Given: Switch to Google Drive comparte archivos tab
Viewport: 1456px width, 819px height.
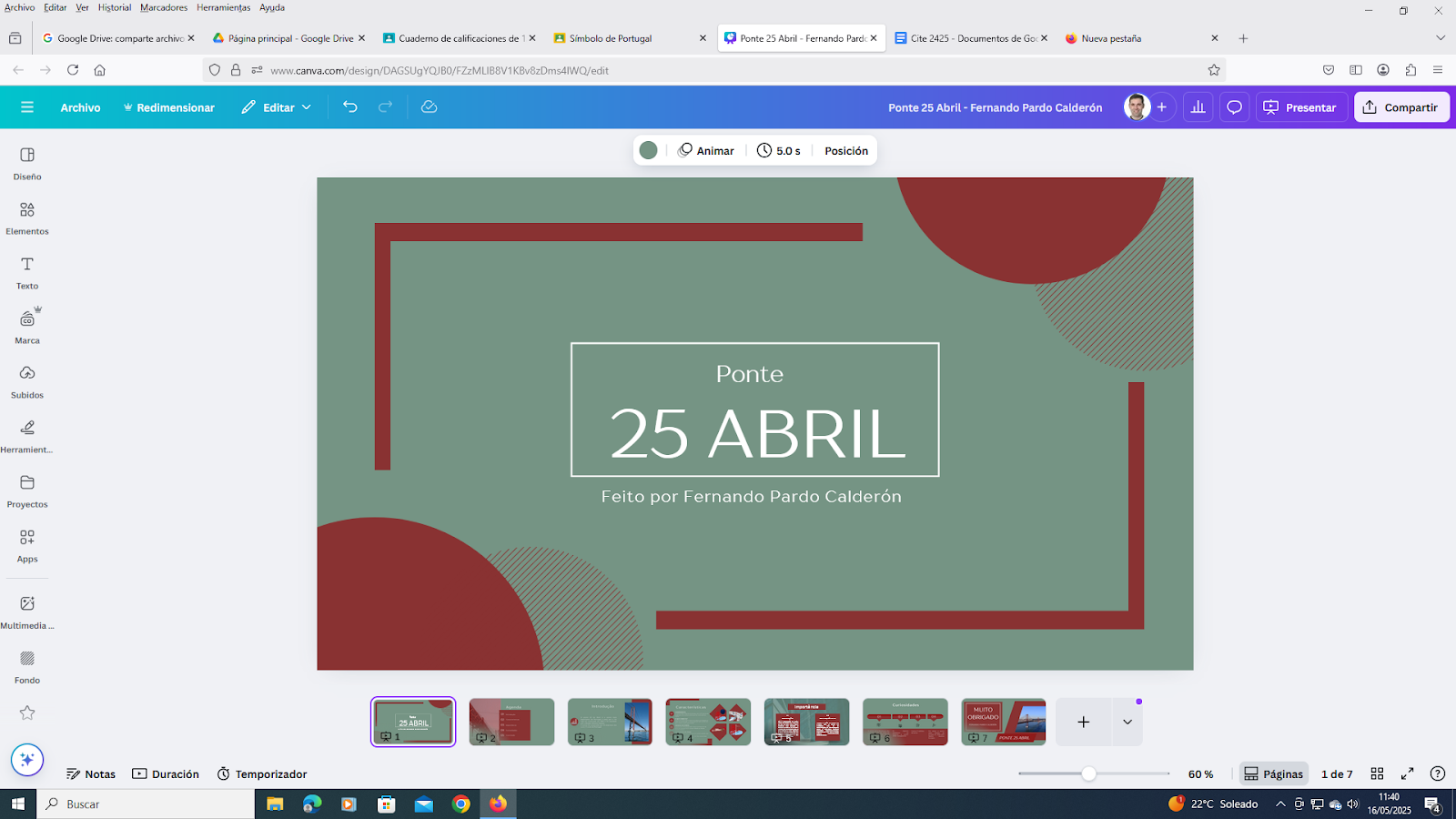Looking at the screenshot, I should [x=118, y=38].
